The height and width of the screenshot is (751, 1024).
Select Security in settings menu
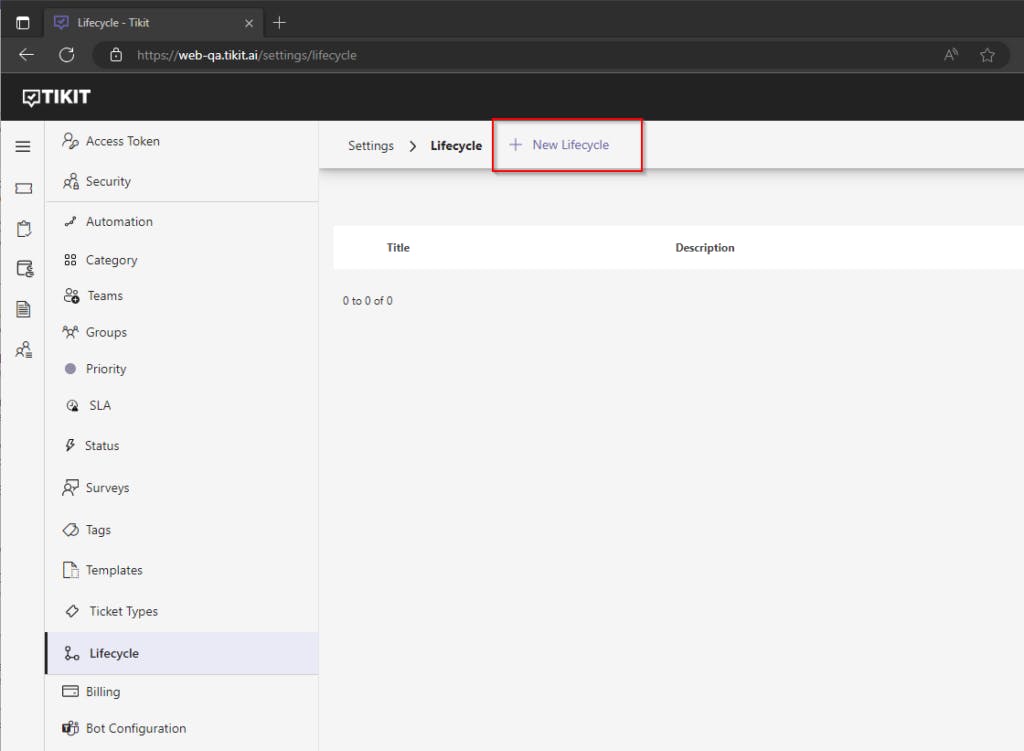point(108,181)
